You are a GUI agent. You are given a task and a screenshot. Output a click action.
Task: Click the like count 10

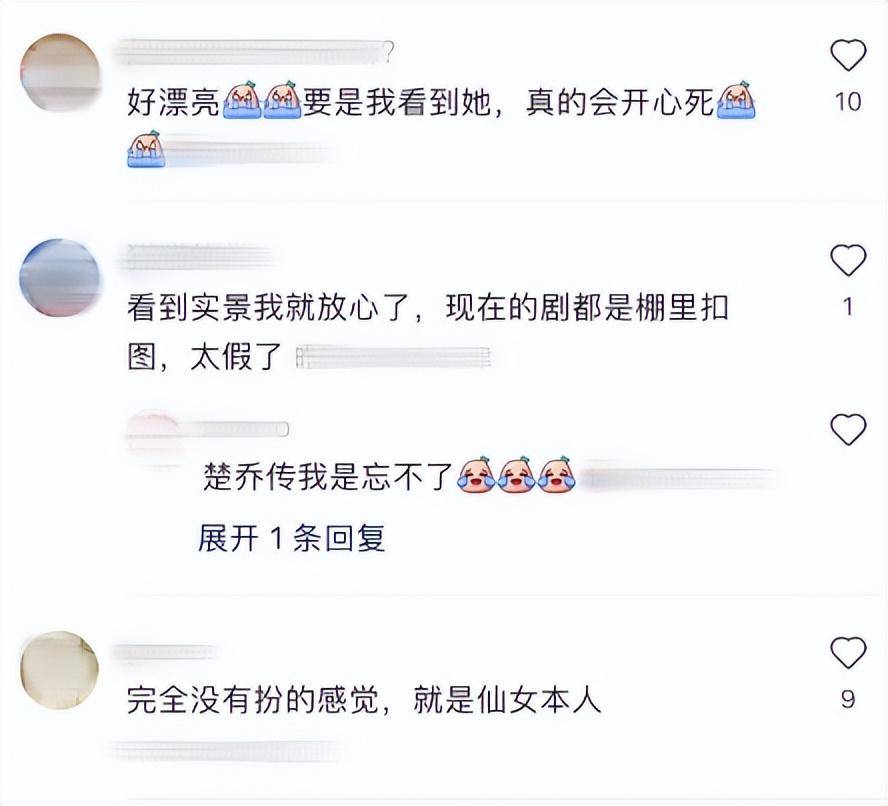tap(848, 102)
